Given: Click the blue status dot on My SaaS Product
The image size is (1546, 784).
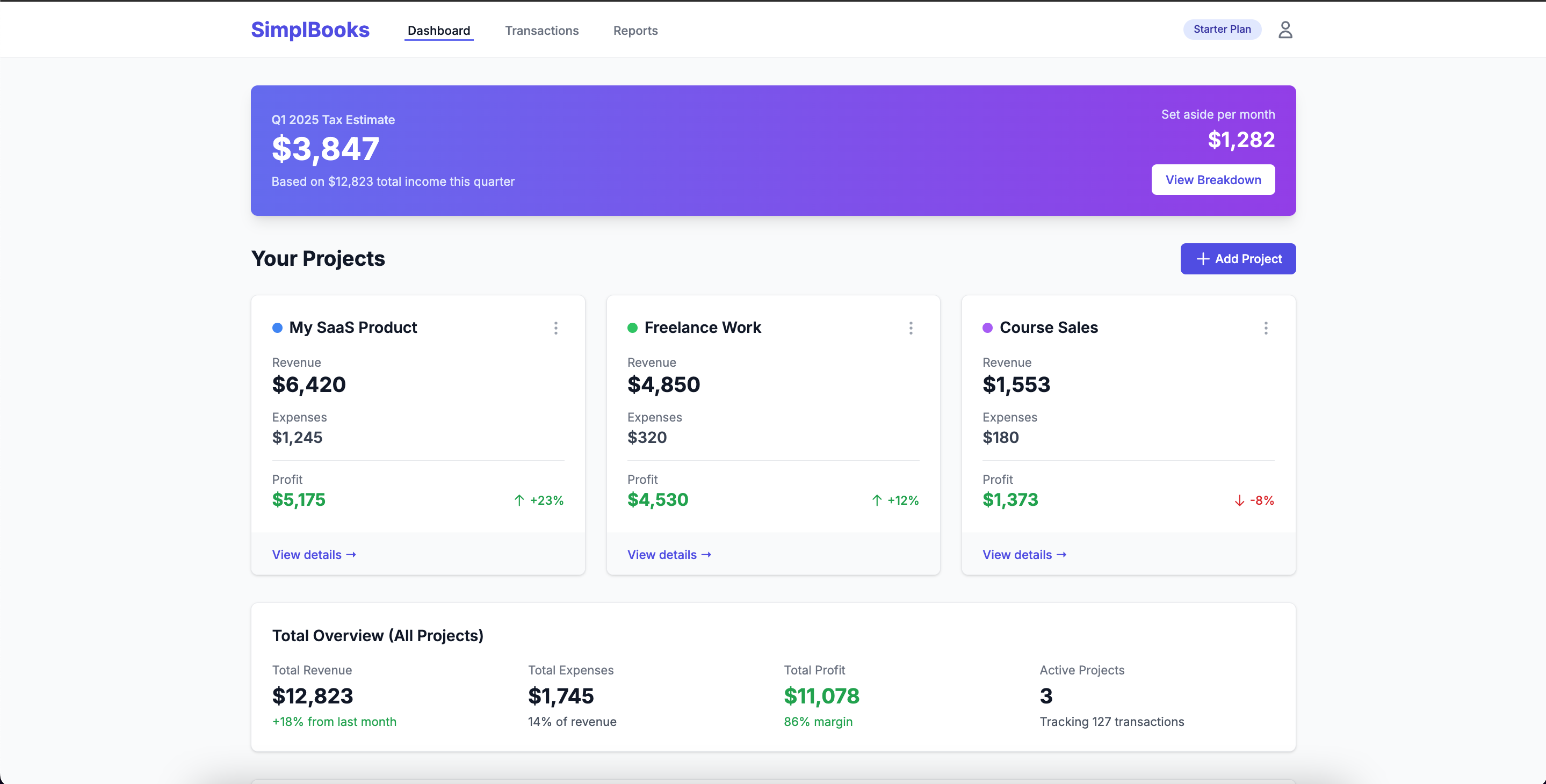Looking at the screenshot, I should point(277,328).
